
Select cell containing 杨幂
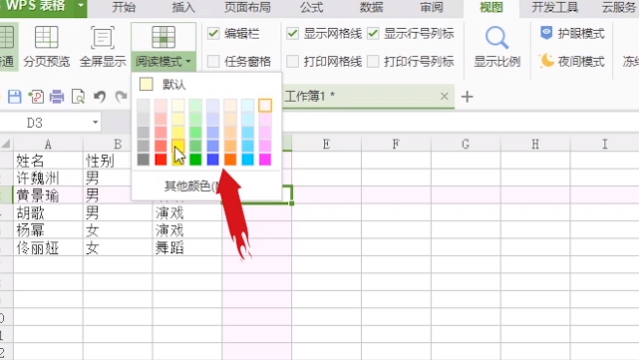click(48, 230)
